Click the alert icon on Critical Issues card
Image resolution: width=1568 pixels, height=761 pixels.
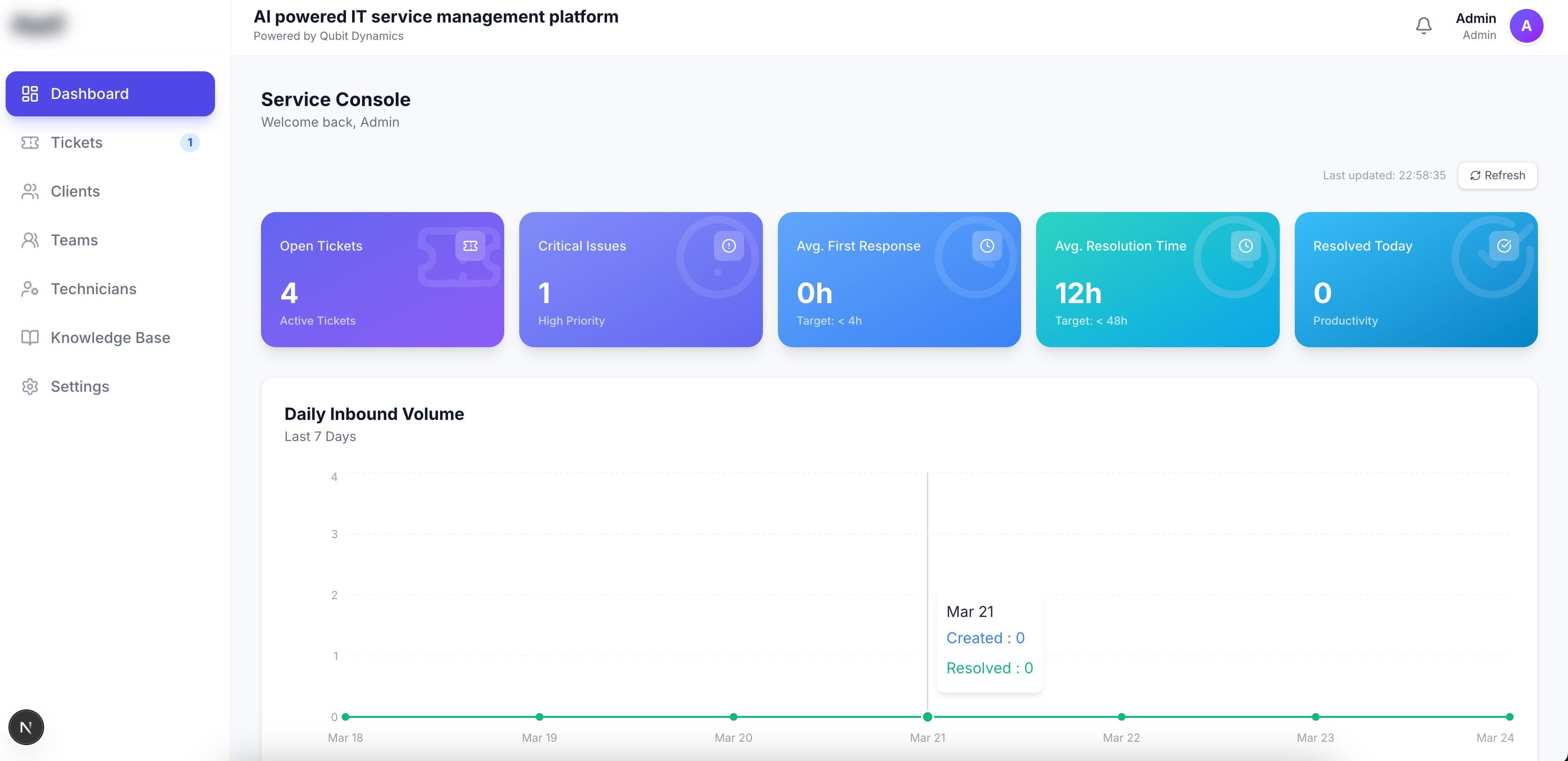(727, 246)
